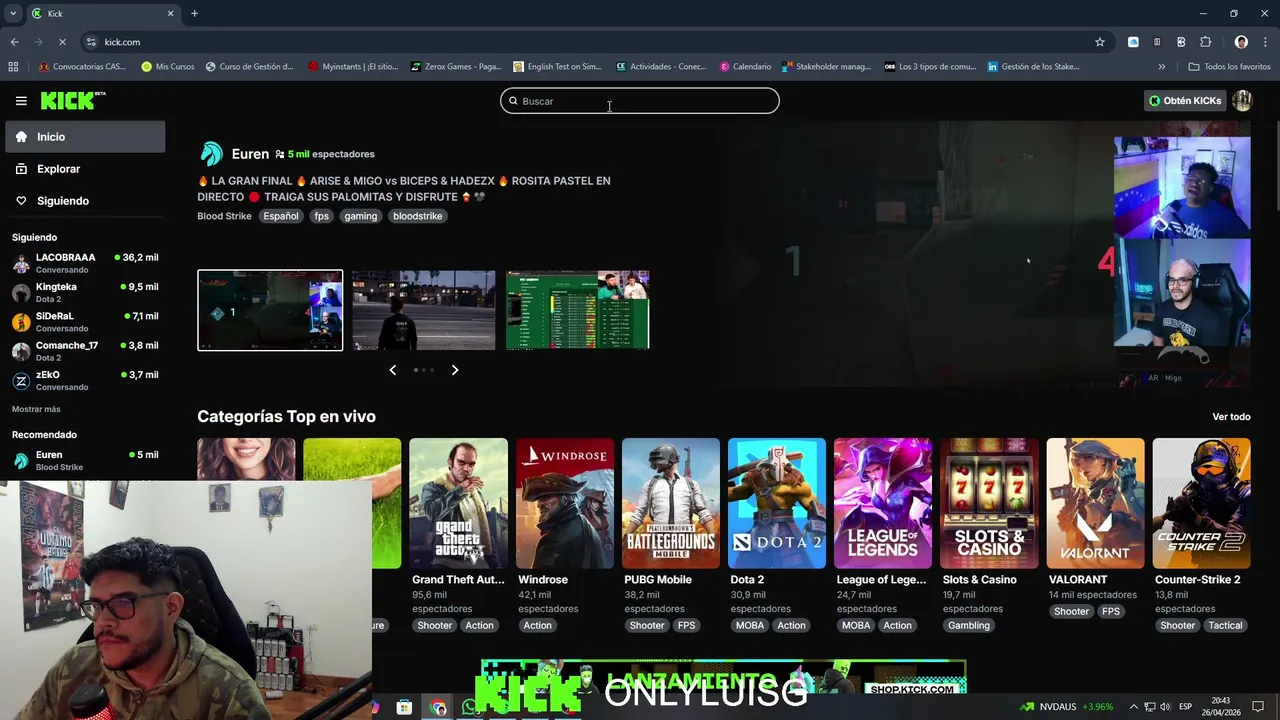
Task: Open the League of Legends category cover
Action: [883, 503]
